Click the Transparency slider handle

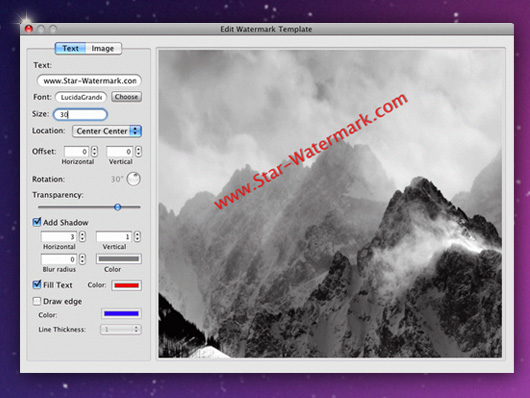[x=118, y=207]
